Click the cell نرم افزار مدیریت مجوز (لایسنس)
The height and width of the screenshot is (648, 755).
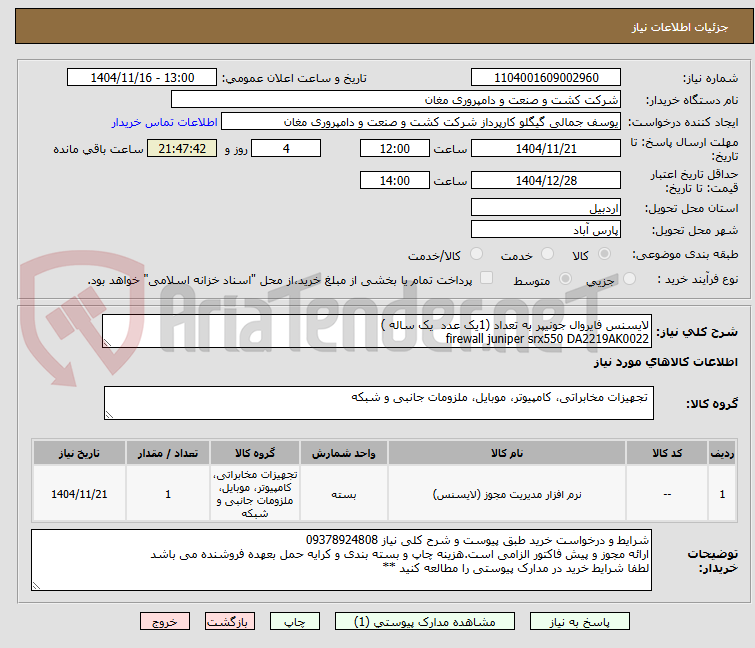tap(507, 494)
